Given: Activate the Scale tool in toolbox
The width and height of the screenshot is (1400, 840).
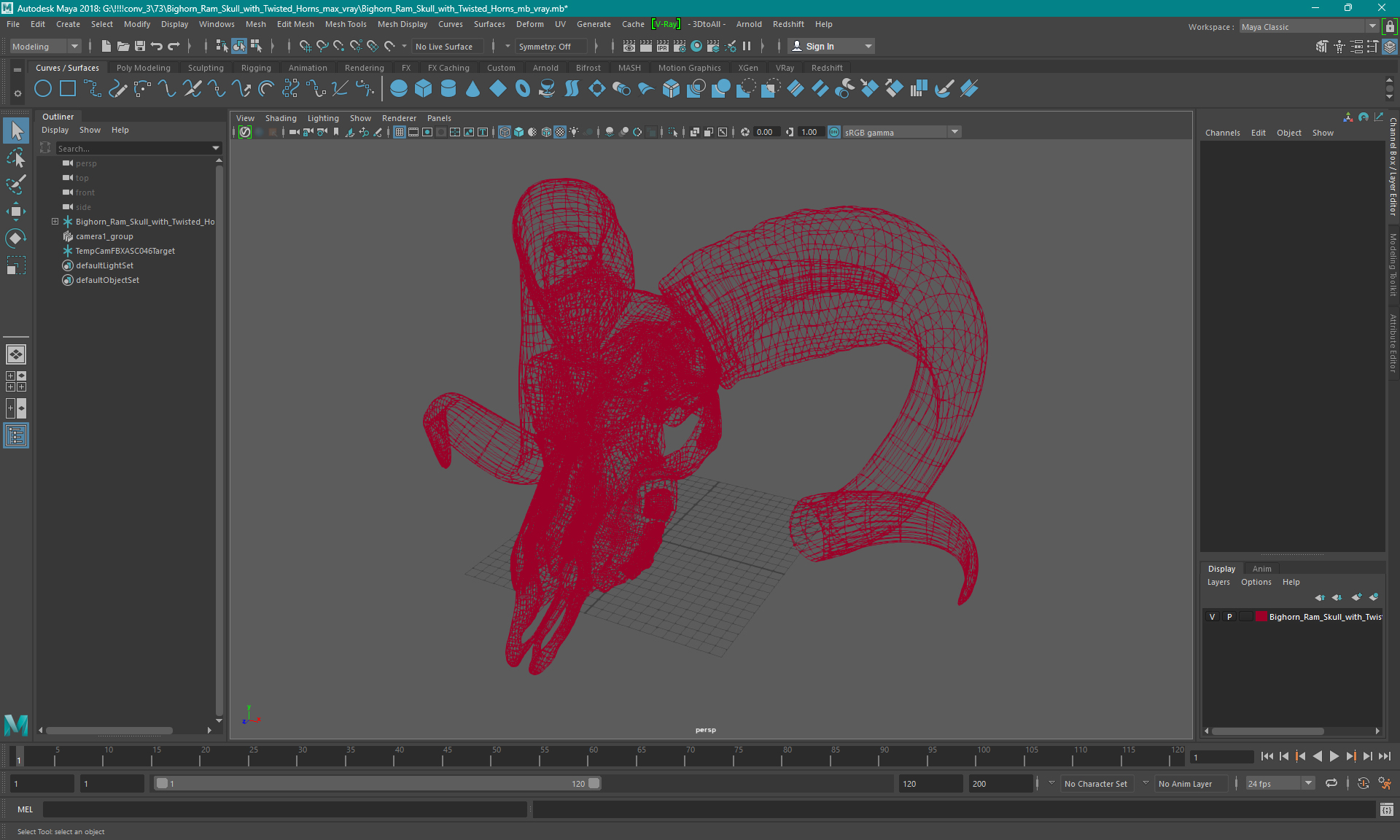Looking at the screenshot, I should 16,265.
